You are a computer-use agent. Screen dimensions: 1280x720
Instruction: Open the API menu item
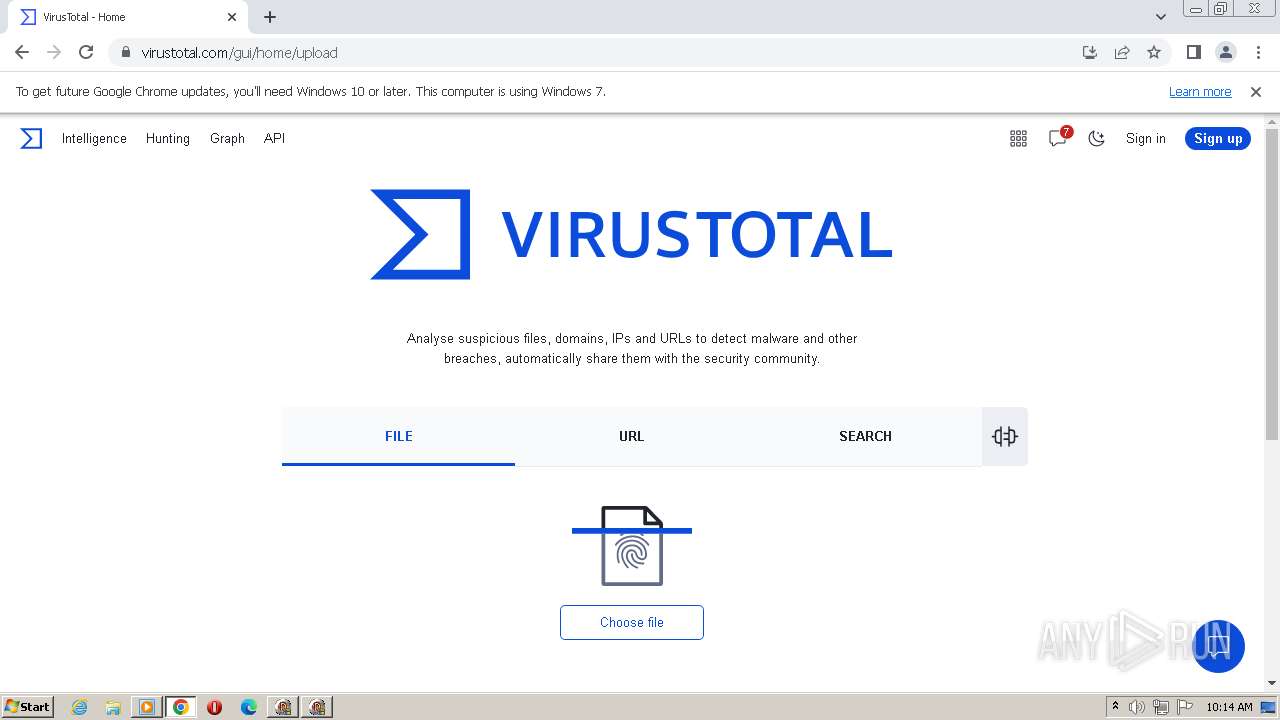274,138
